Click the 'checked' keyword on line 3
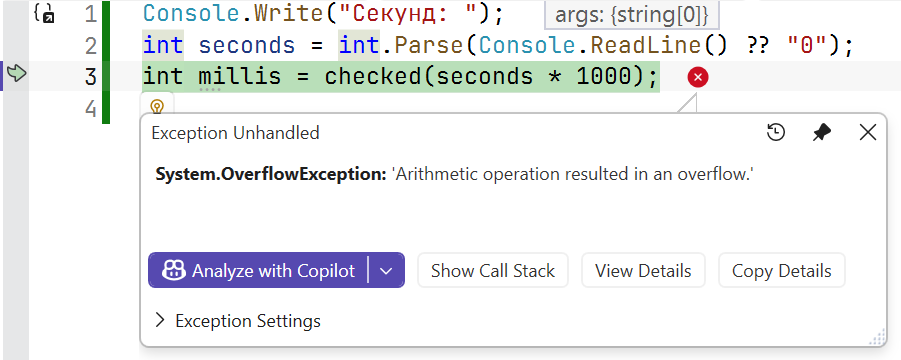 coord(373,76)
